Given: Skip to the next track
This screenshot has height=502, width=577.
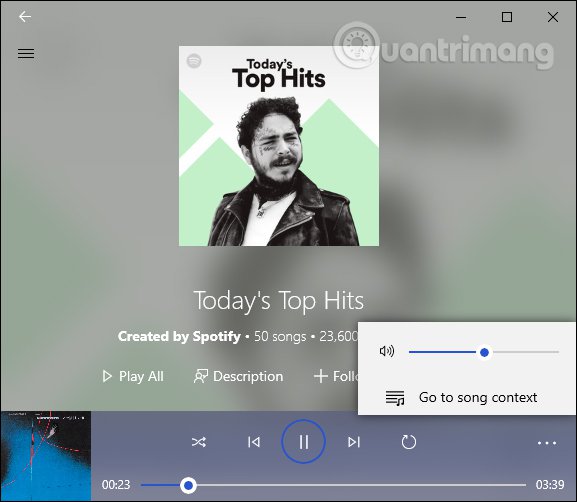Looking at the screenshot, I should coord(354,442).
